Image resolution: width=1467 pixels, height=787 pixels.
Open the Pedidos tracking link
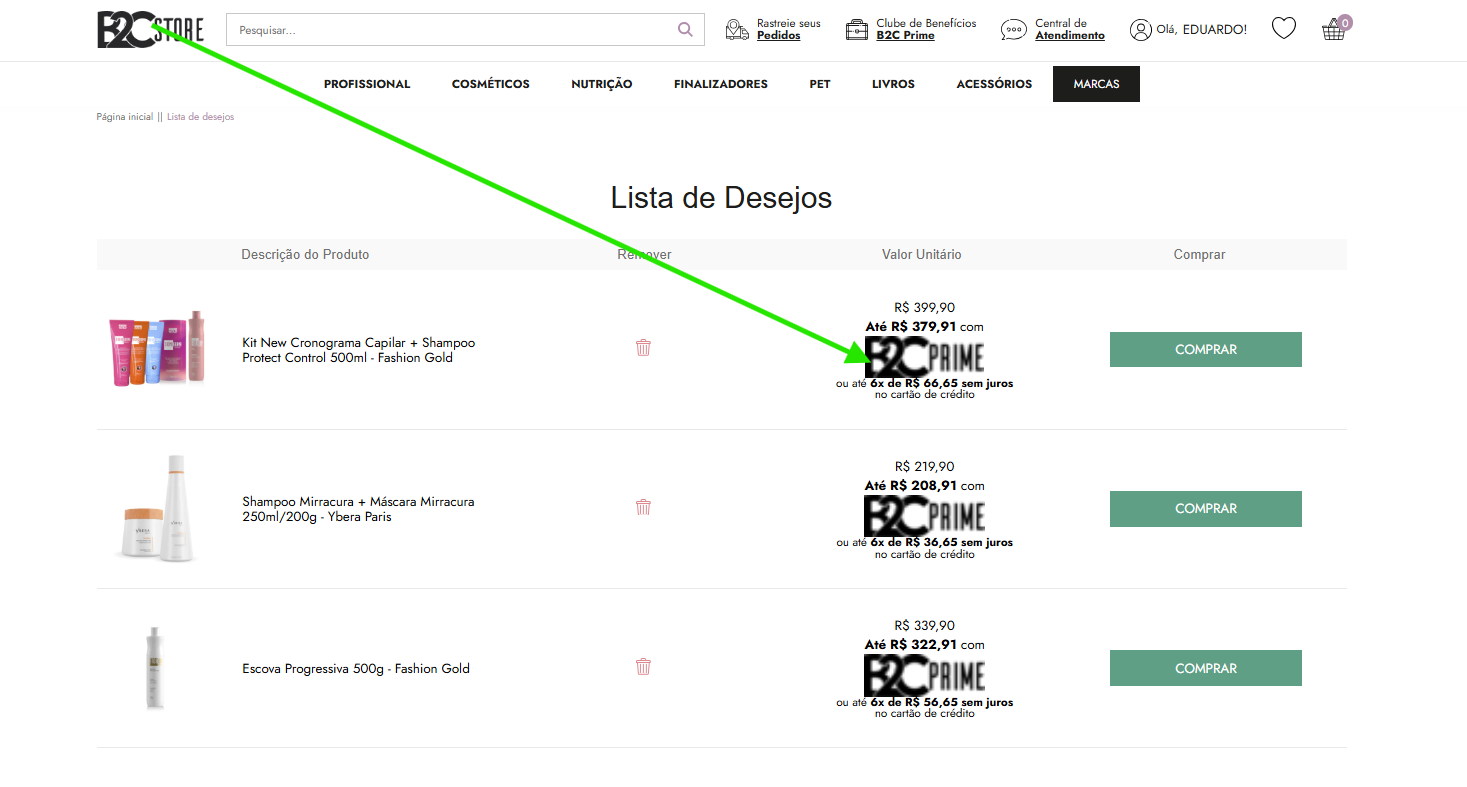[x=778, y=35]
